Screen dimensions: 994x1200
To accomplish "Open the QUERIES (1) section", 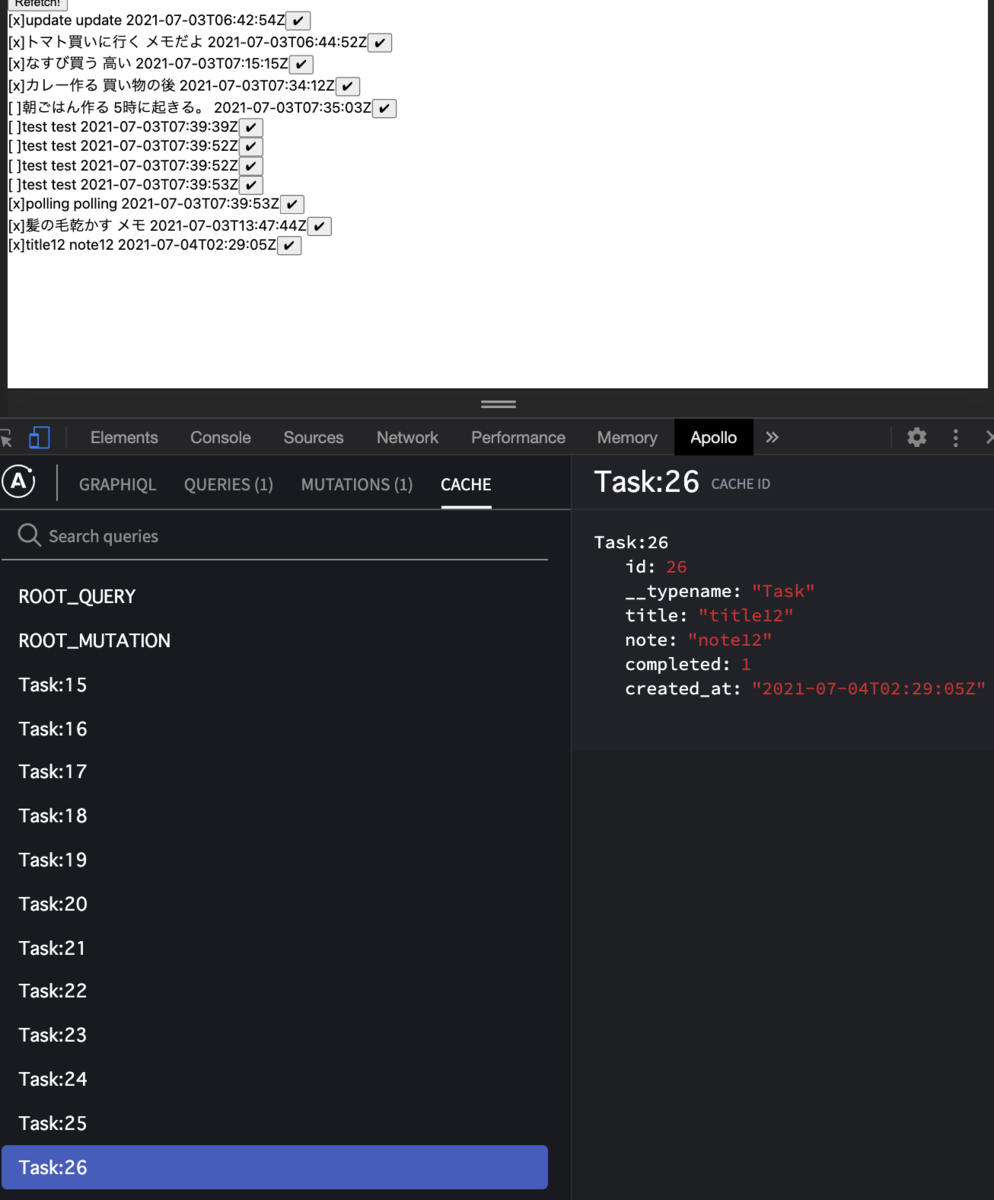I will (x=228, y=484).
